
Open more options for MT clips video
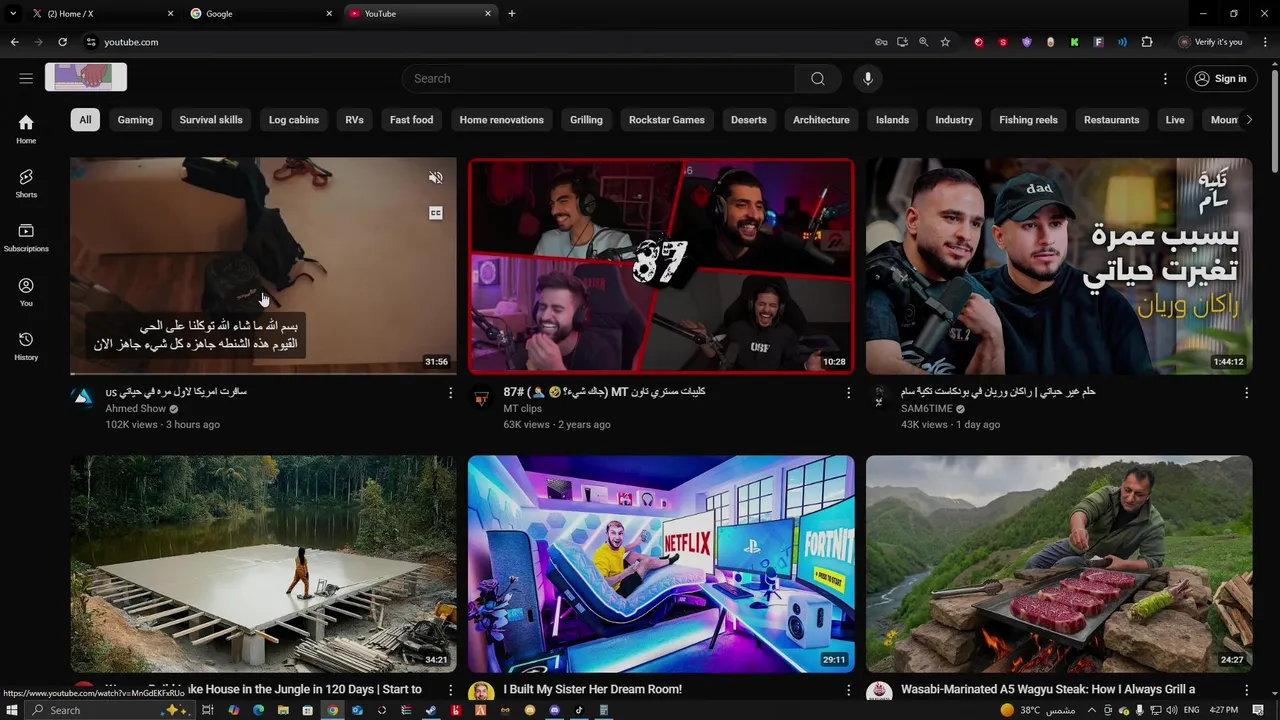(848, 393)
